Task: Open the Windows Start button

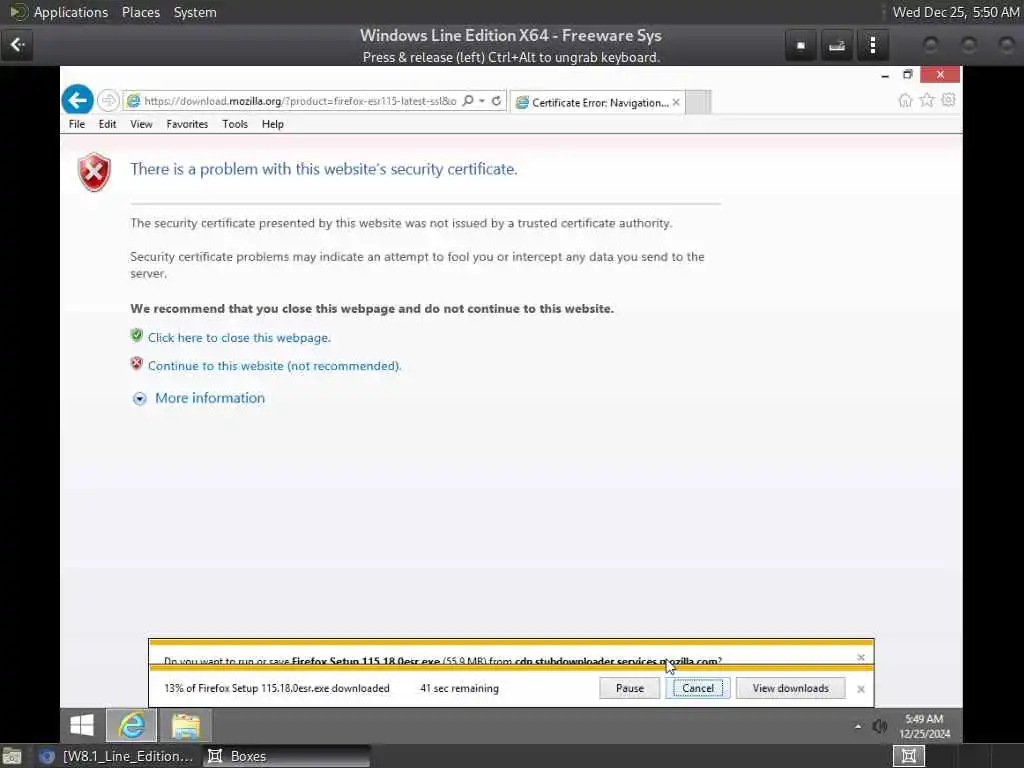Action: 82,725
